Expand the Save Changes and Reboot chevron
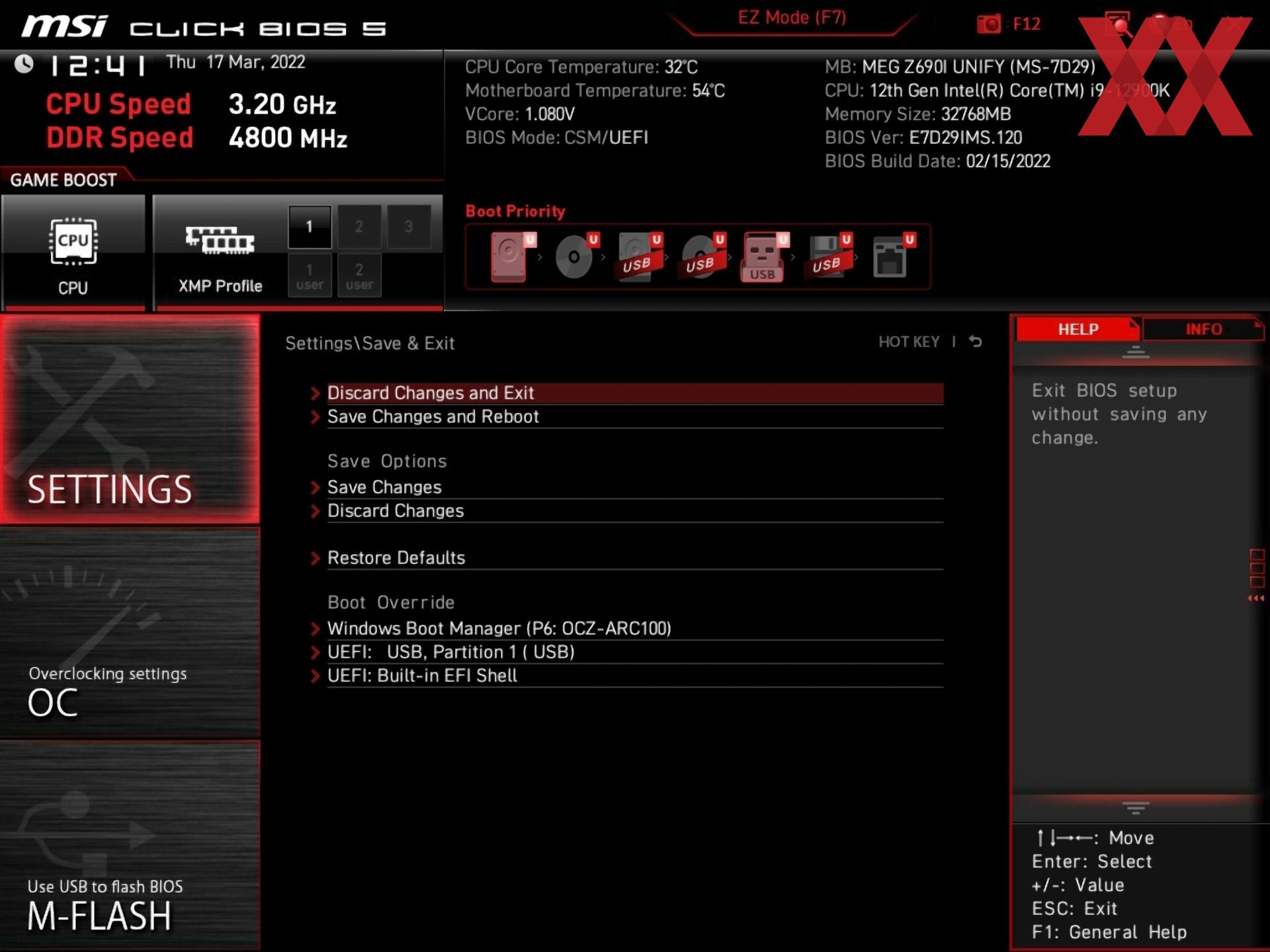The height and width of the screenshot is (952, 1270). click(x=316, y=417)
